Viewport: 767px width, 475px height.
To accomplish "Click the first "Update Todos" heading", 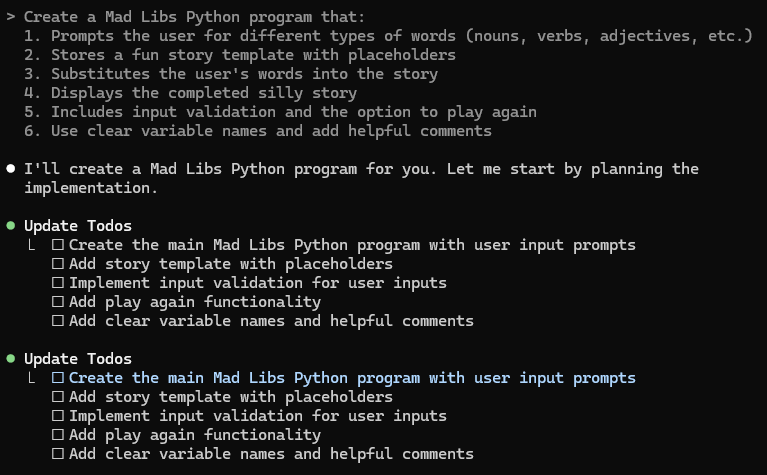I will coord(78,226).
